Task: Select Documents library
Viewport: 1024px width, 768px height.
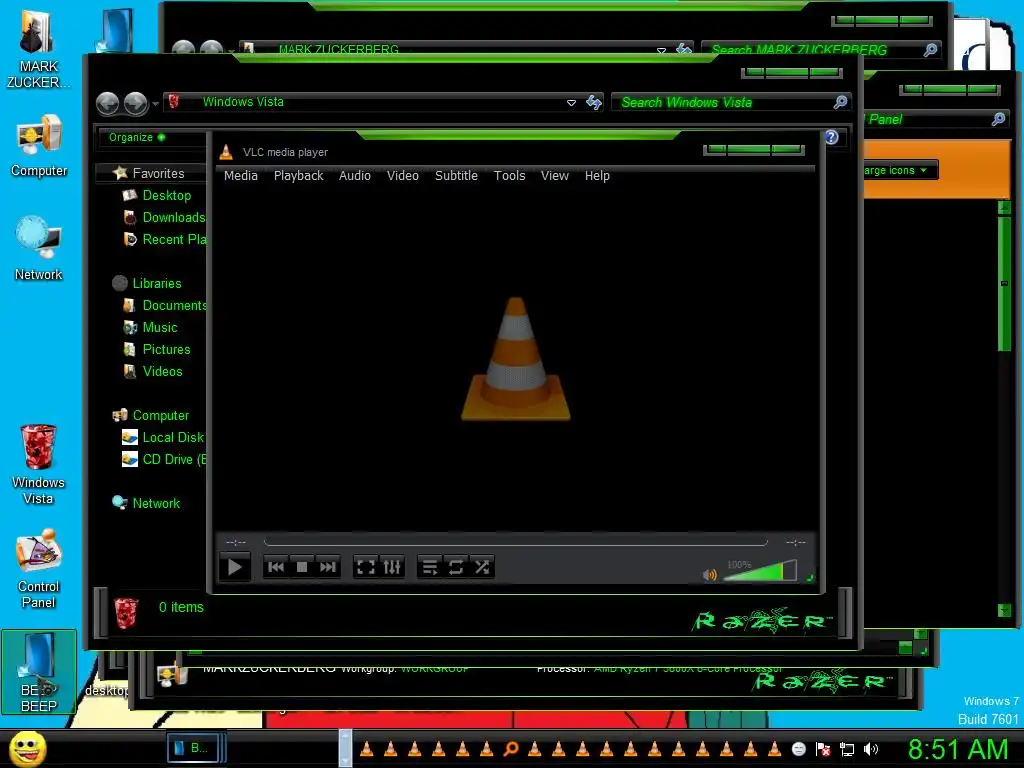Action: tap(165, 306)
